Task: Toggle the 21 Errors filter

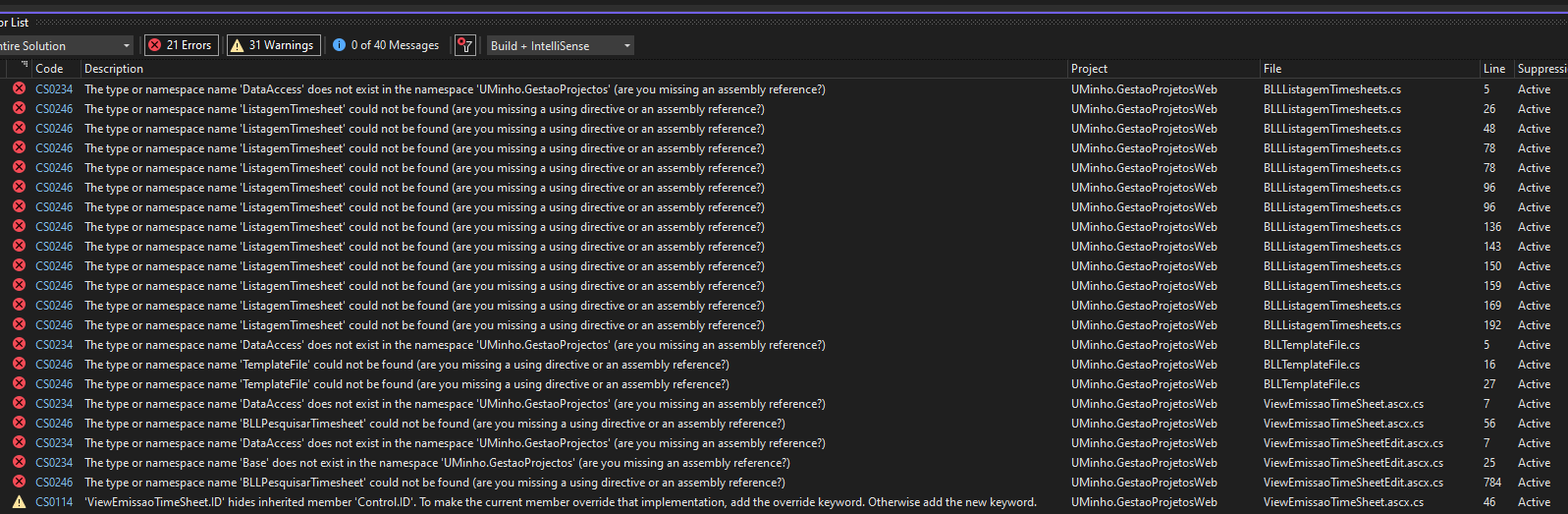Action: pos(182,45)
